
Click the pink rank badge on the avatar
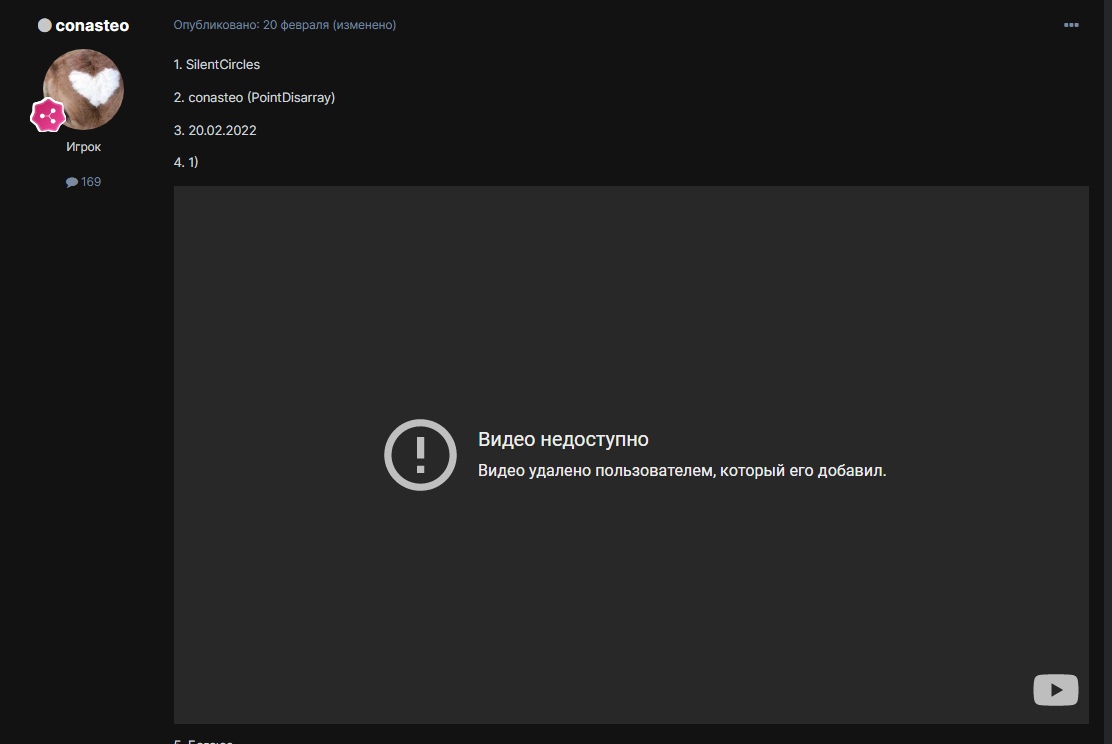47,116
